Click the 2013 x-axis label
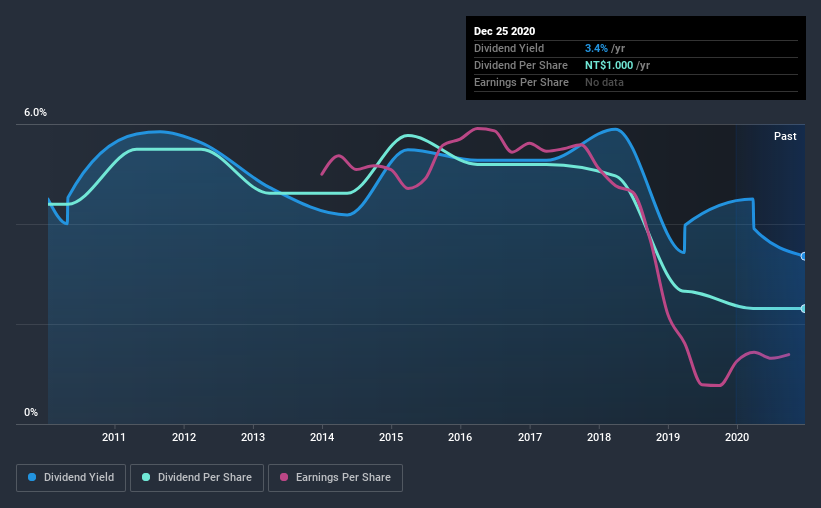821x508 pixels. coord(253,437)
